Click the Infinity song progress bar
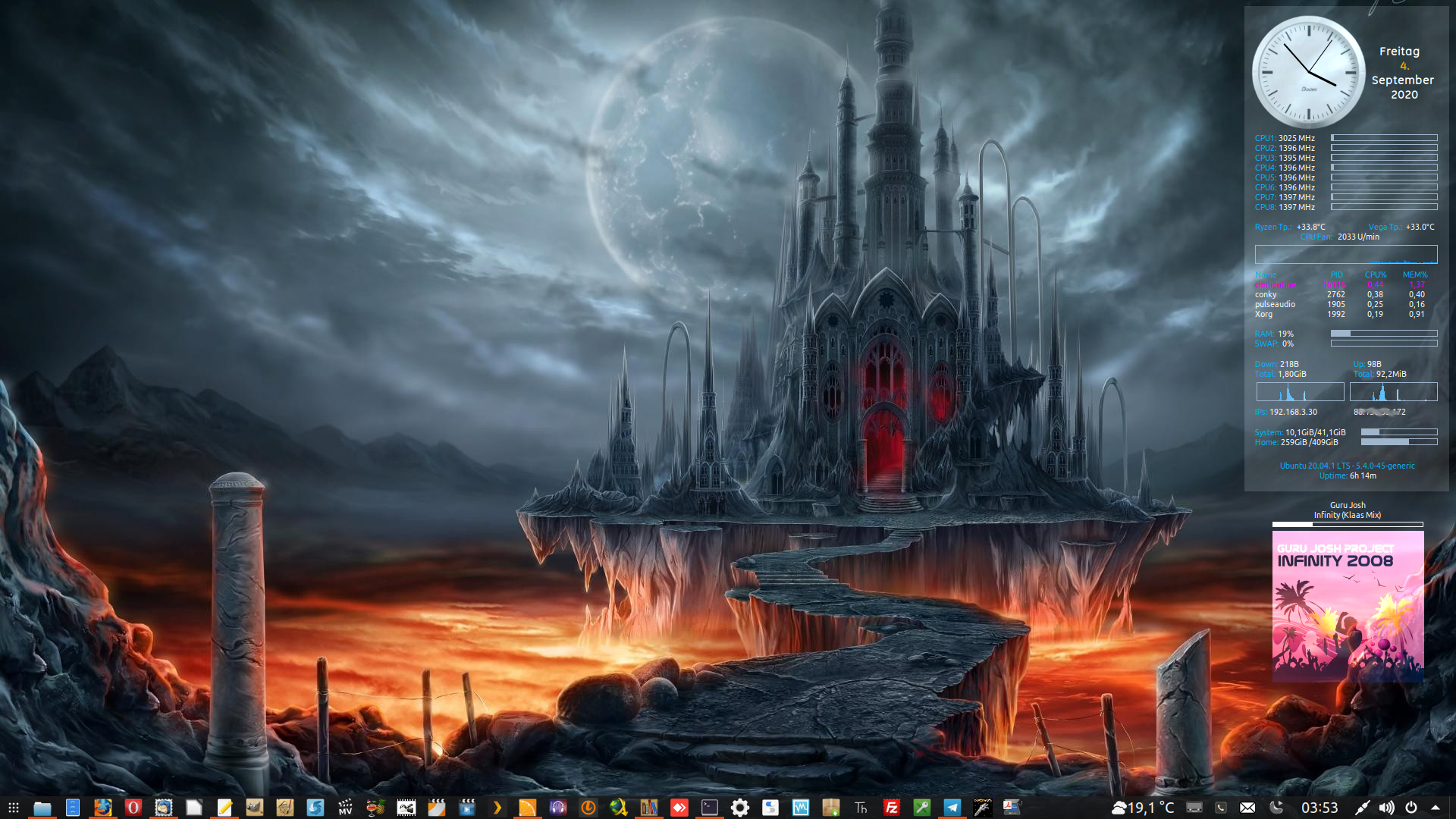 [x=1348, y=524]
